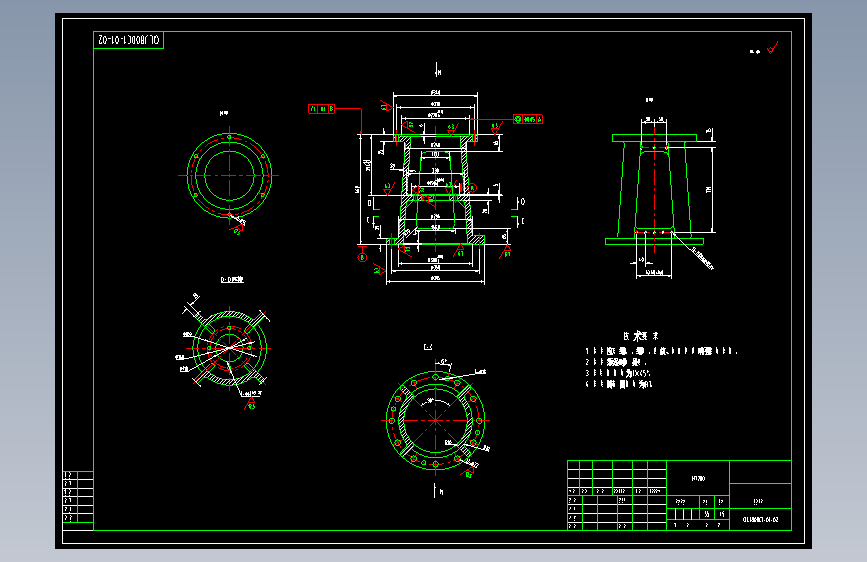Screen dimensions: 867x562
Task: Click the bottom circular flange bolt-hole view
Action: (x=436, y=420)
